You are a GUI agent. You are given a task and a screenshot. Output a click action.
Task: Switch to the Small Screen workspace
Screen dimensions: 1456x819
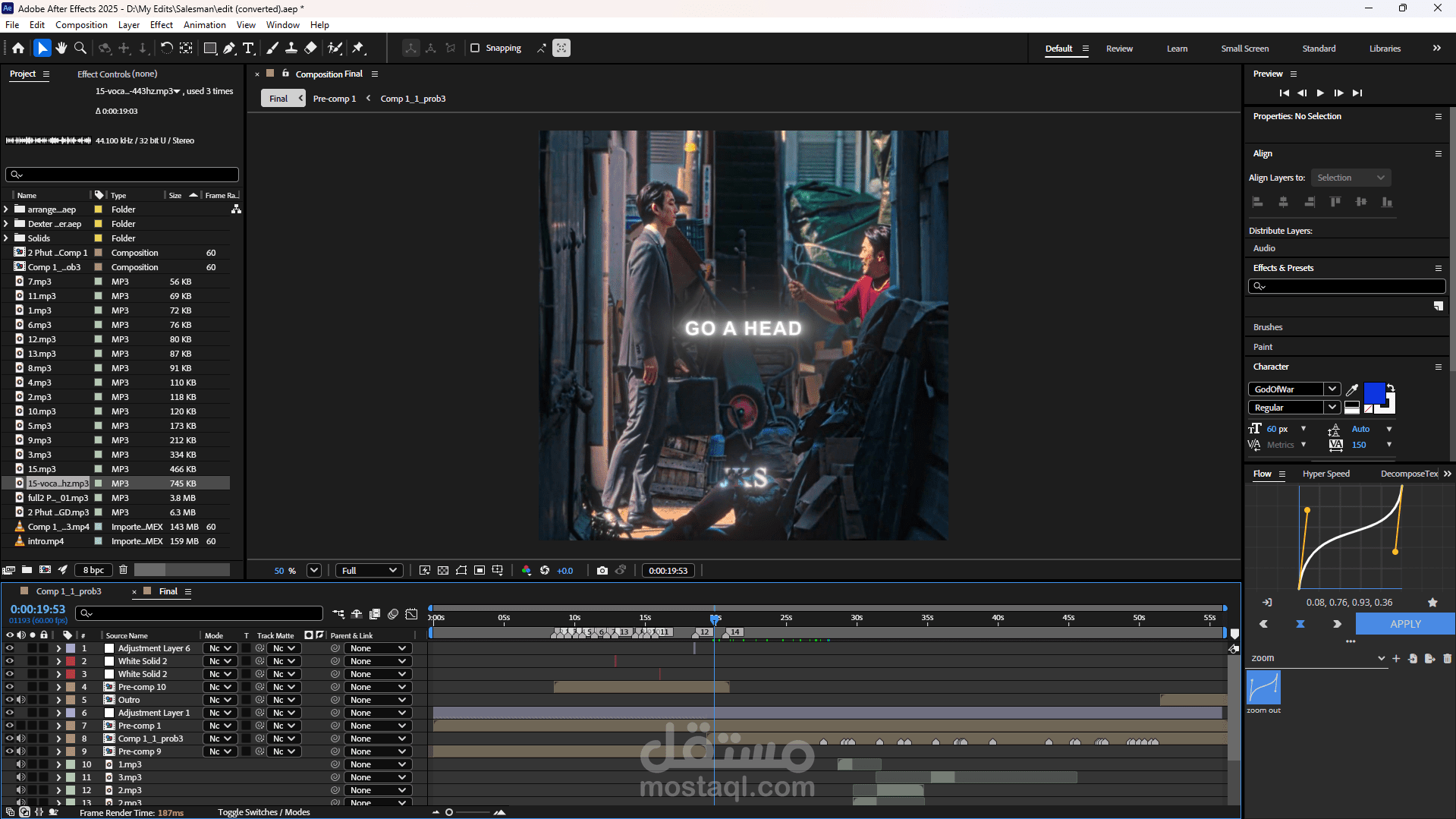[1244, 49]
